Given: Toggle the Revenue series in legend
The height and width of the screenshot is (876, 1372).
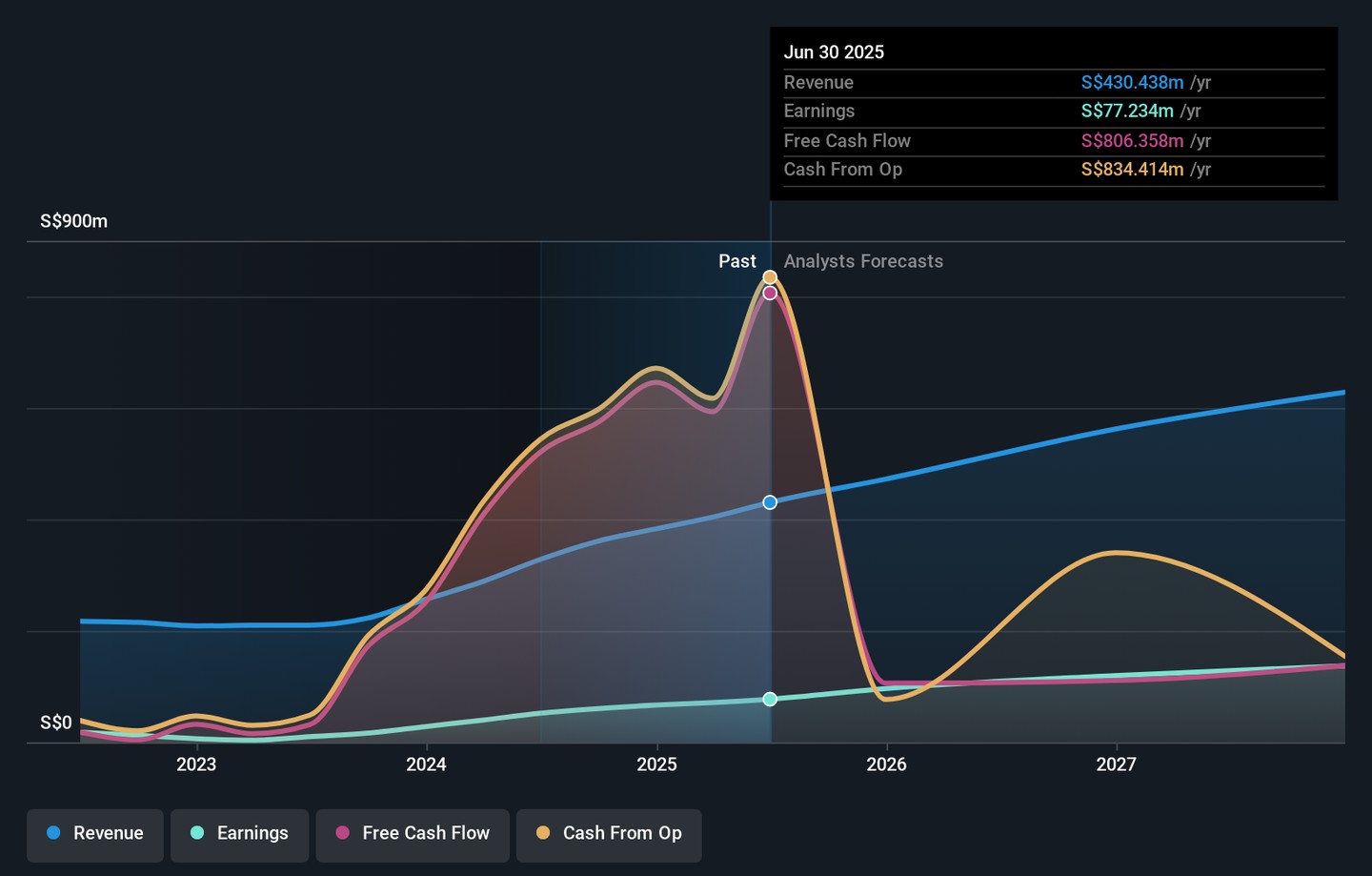Looking at the screenshot, I should pyautogui.click(x=95, y=833).
